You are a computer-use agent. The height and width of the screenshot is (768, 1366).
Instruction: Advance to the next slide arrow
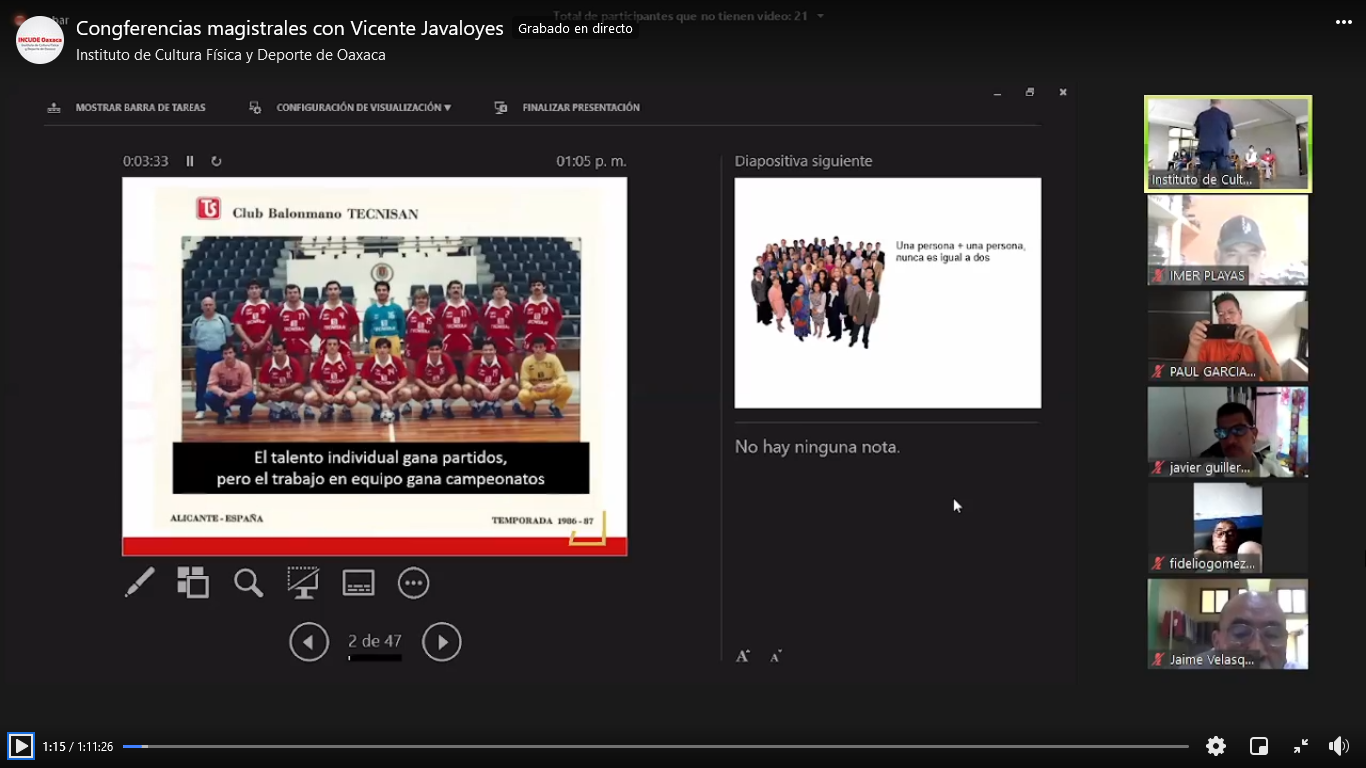coord(442,642)
